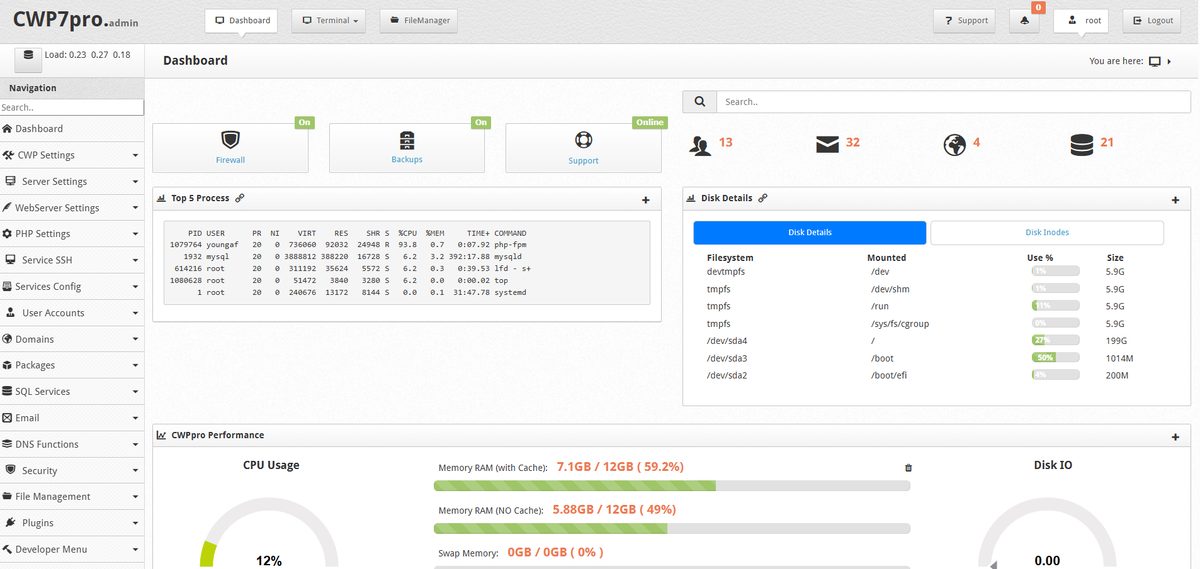The height and width of the screenshot is (569, 1200).
Task: Click link icon beside Top 5 Process
Action: pos(240,198)
